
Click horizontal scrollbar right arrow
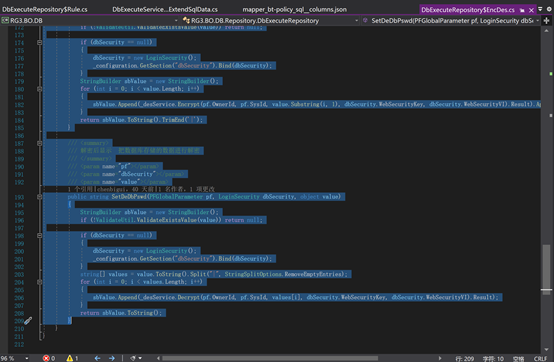(440, 358)
